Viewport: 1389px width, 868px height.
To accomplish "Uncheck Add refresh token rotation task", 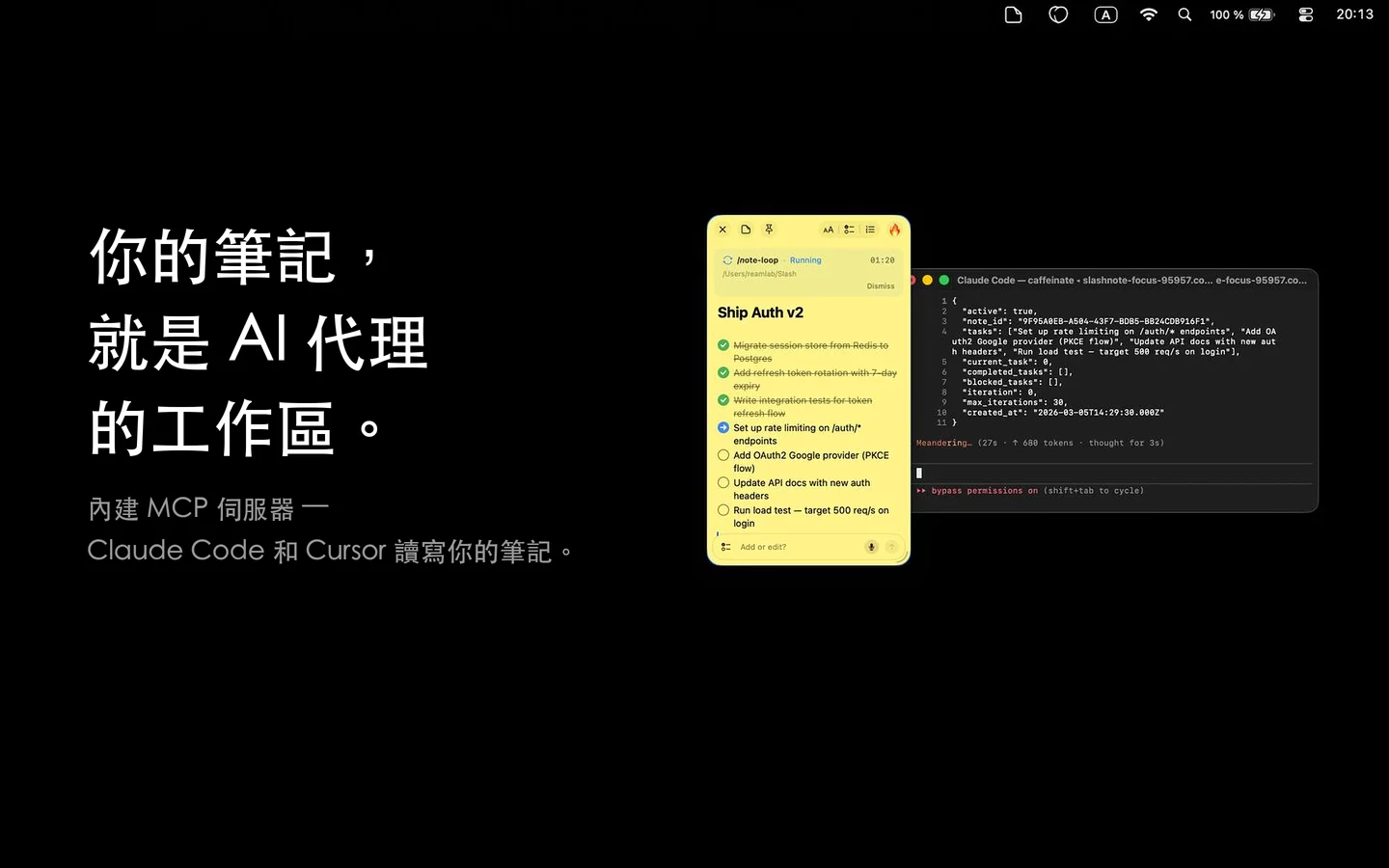I will [x=723, y=372].
